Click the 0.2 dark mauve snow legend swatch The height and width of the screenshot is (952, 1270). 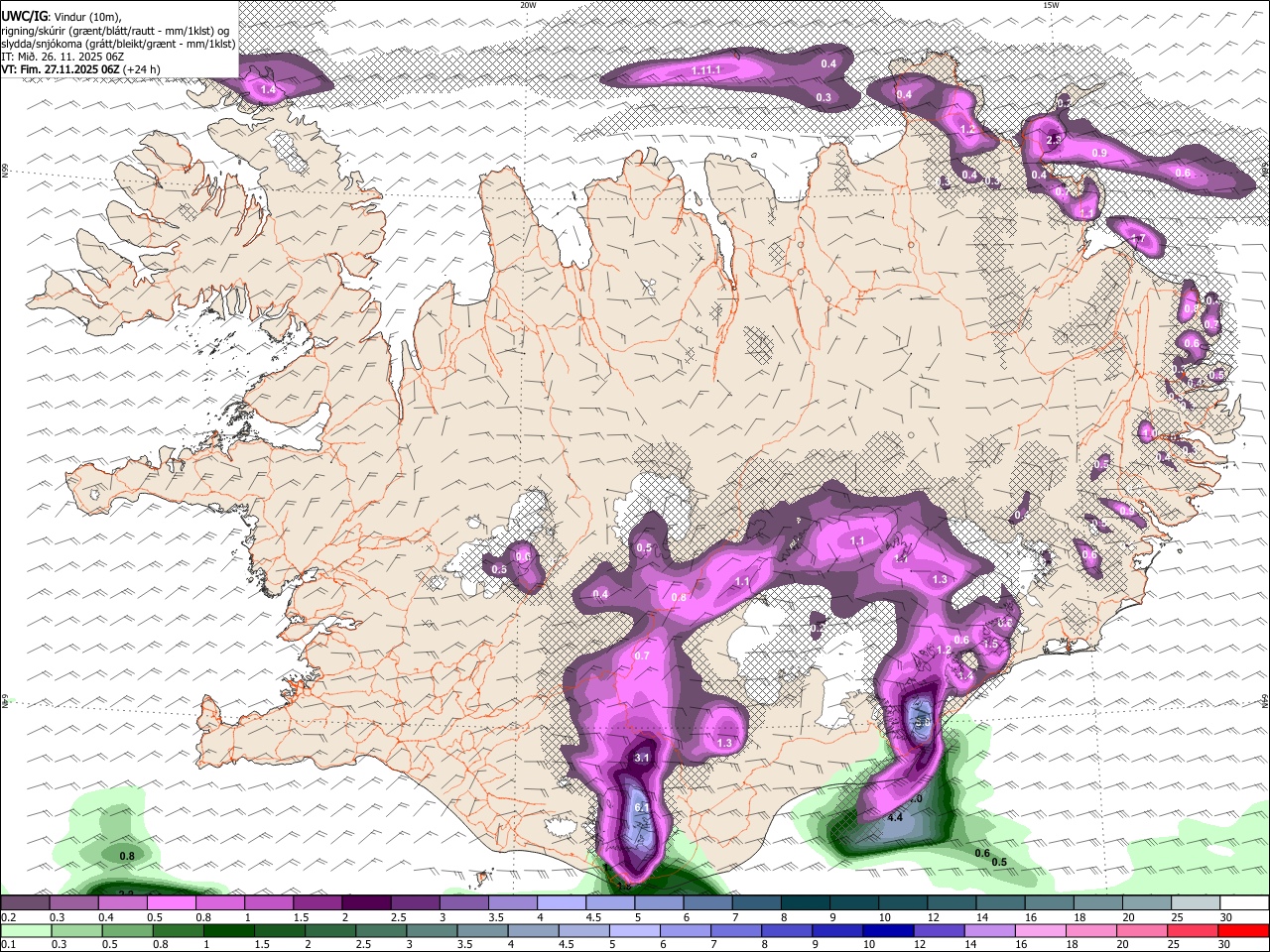[25, 903]
